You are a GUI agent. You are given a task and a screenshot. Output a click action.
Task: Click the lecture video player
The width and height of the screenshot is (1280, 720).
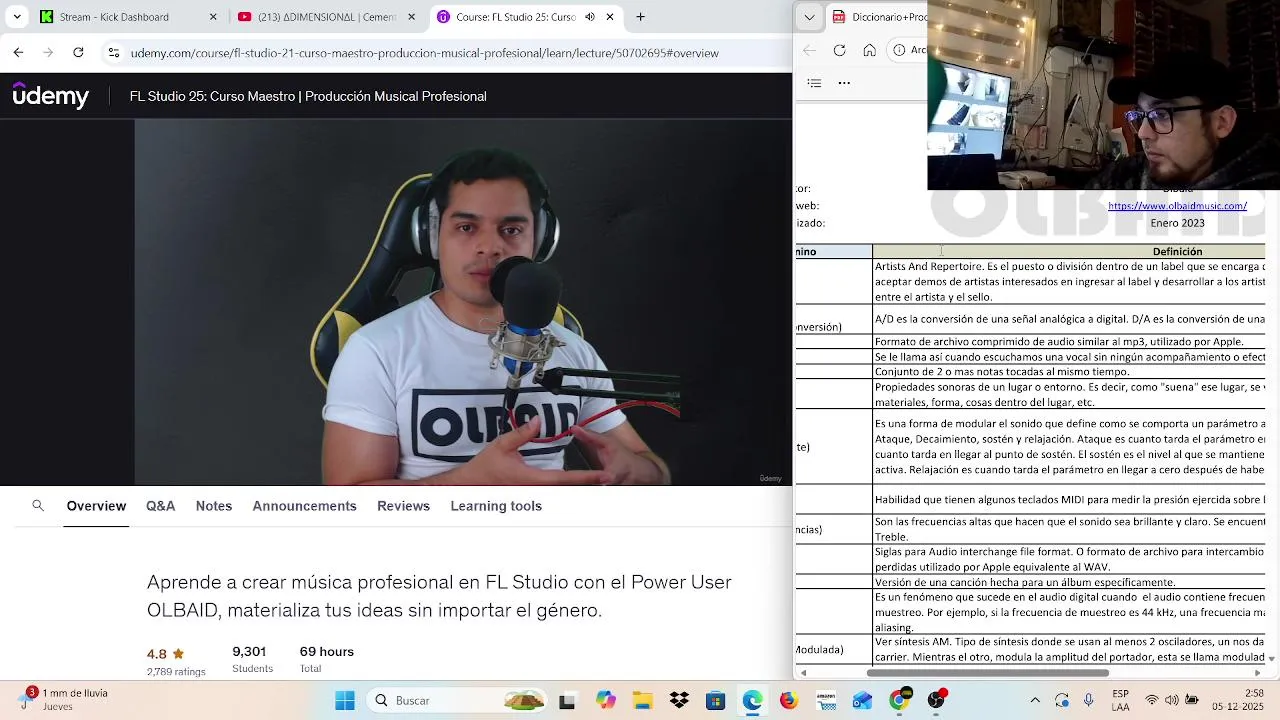[464, 303]
